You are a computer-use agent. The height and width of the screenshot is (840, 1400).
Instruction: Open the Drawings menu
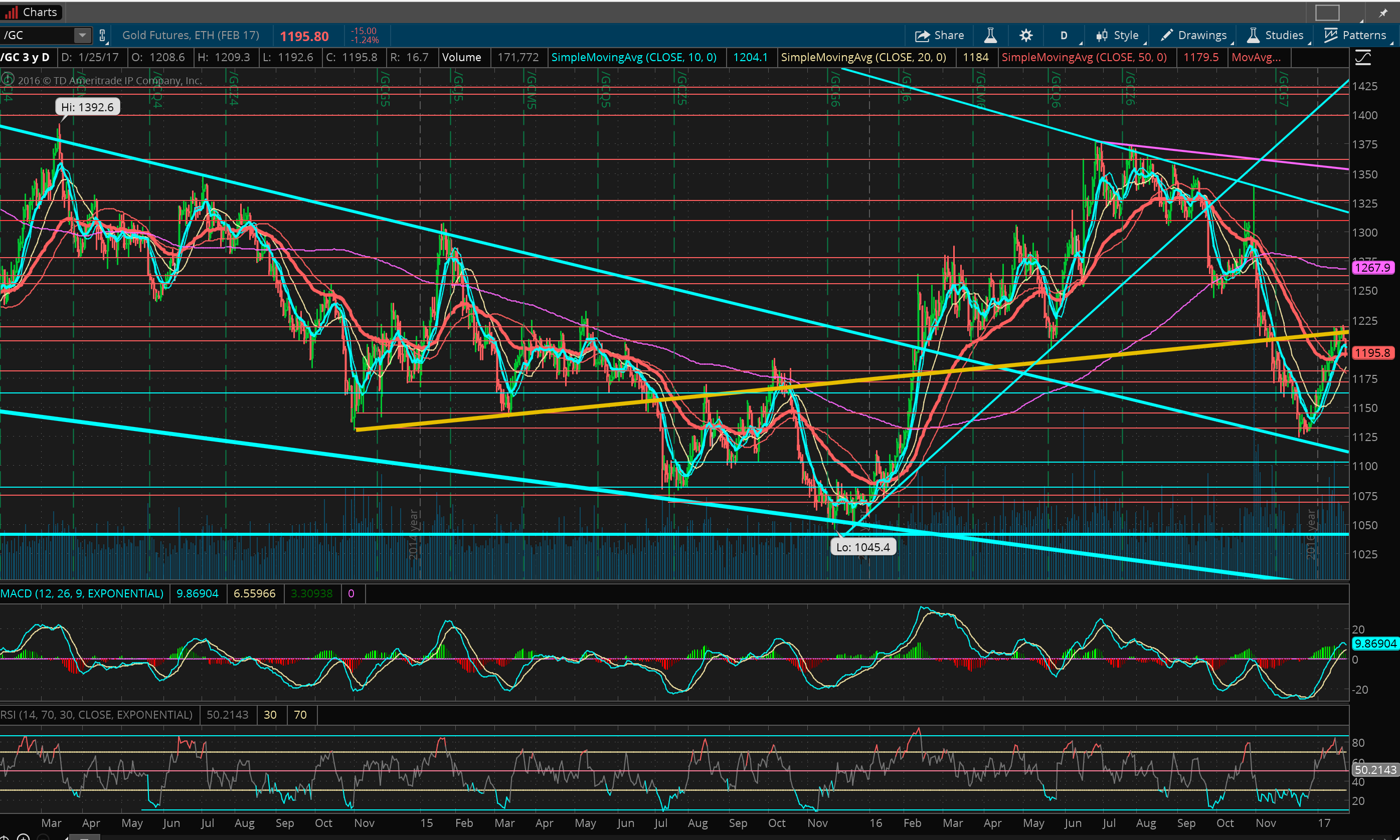pos(1194,35)
